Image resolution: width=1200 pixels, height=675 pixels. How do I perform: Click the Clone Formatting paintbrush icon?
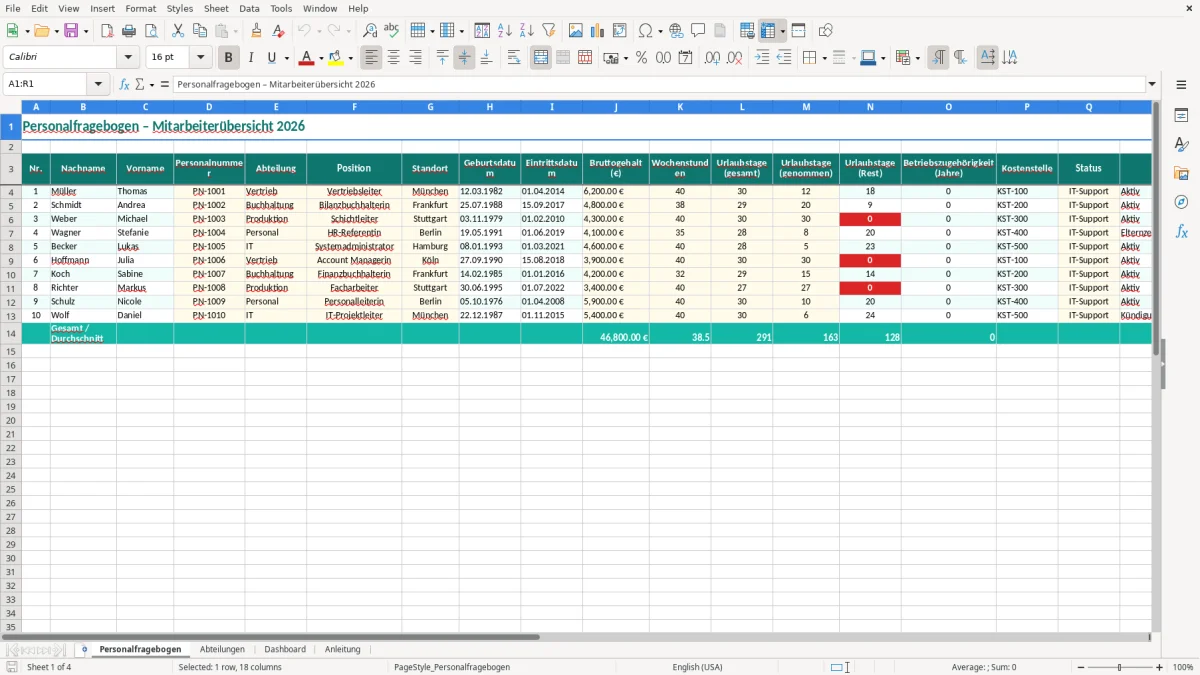pos(256,31)
